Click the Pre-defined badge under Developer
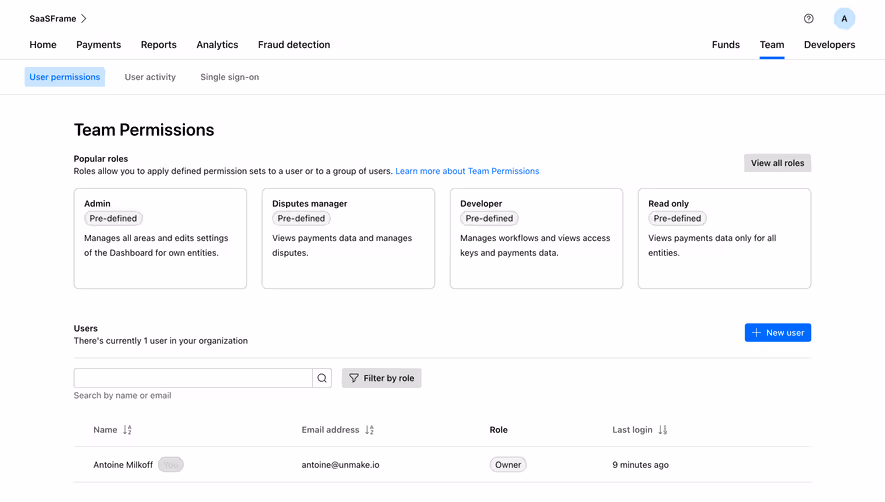The image size is (885, 502). point(489,219)
